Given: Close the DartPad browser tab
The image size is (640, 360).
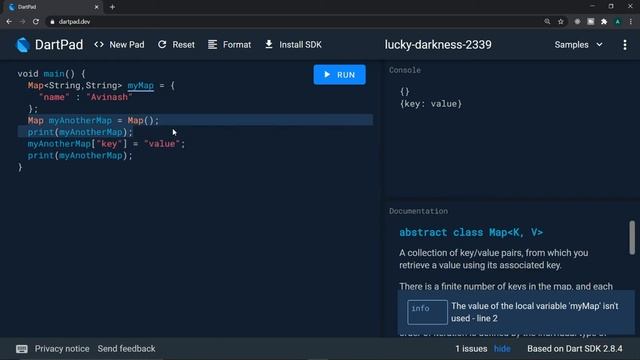Looking at the screenshot, I should (96, 7).
